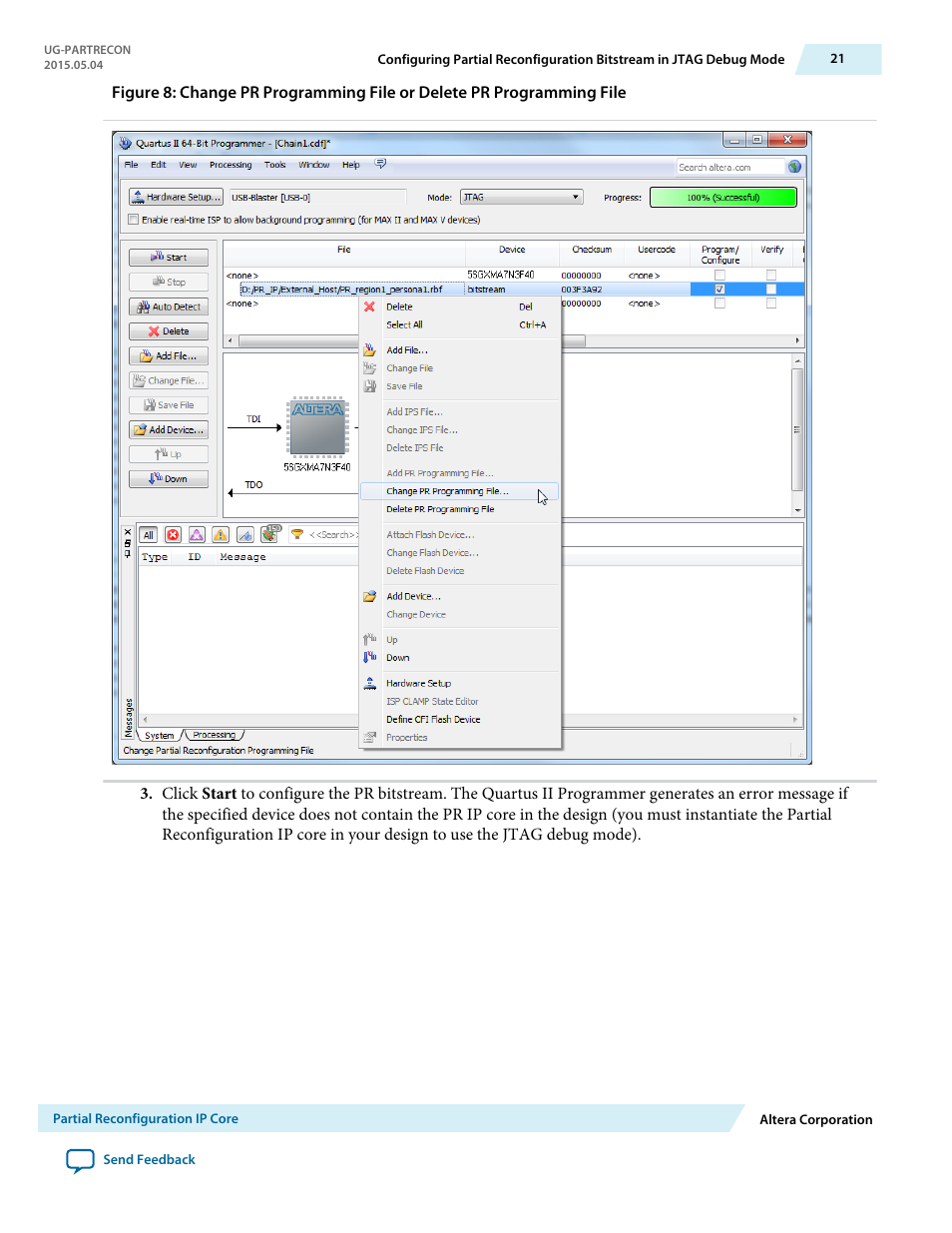The width and height of the screenshot is (952, 1233).
Task: Switch to the Processing messages tab
Action: tap(215, 735)
